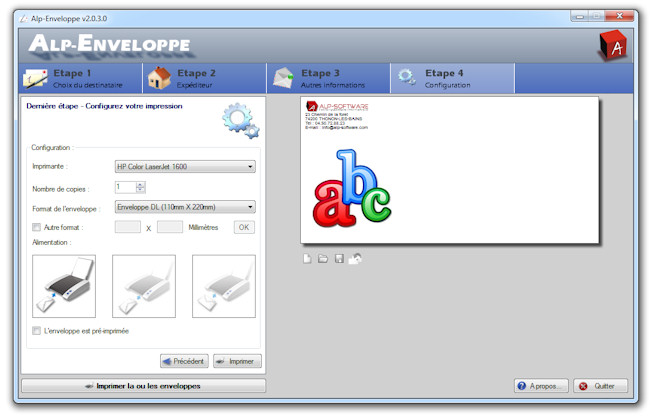
Task: Expand the Format de l'enveloppe dropdown
Action: click(x=185, y=207)
